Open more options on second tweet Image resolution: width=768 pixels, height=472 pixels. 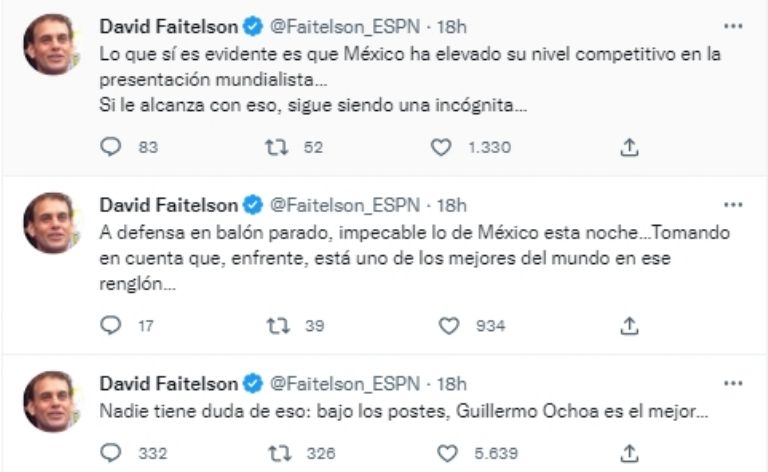click(x=733, y=205)
